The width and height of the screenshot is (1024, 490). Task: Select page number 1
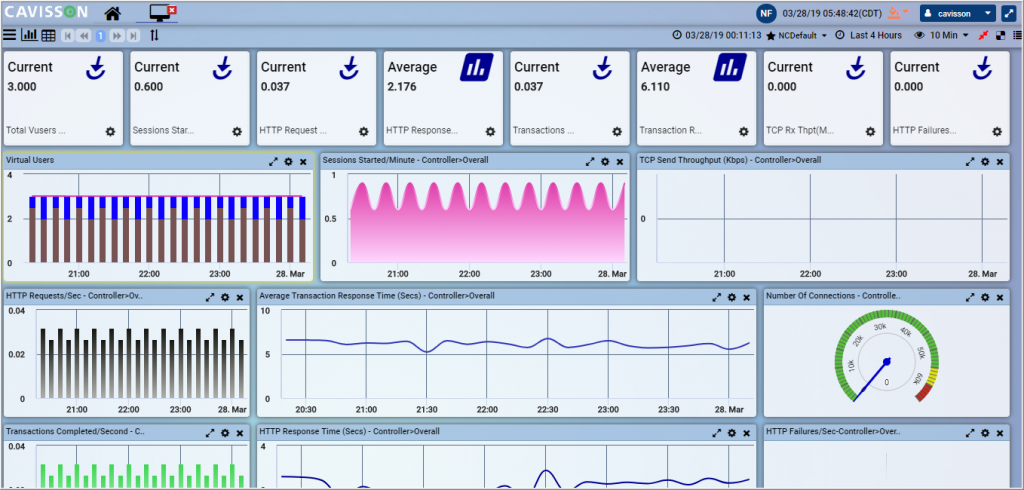point(101,36)
